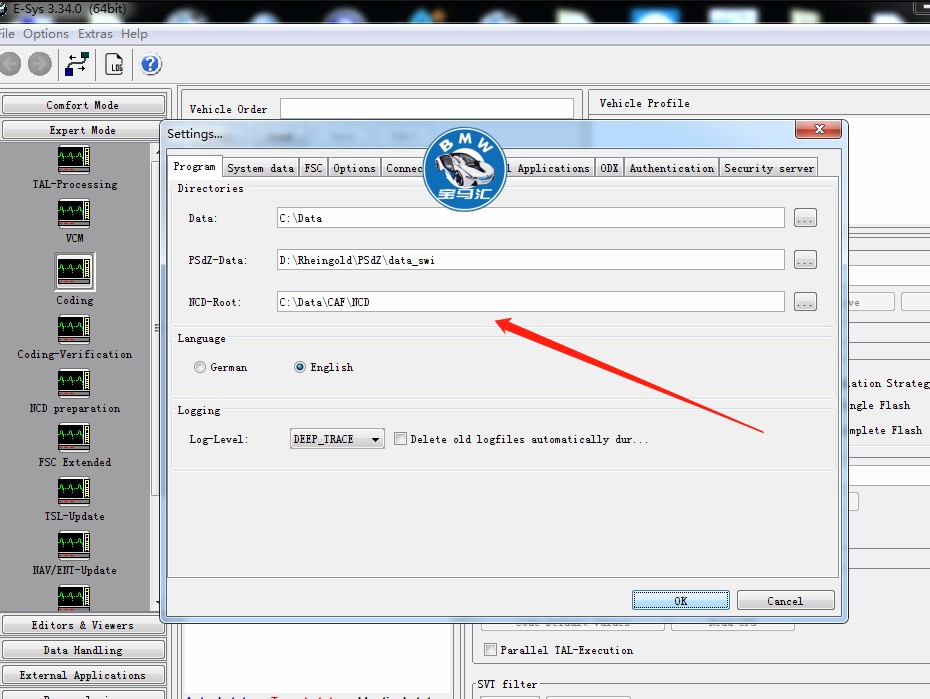
Task: Open the Coding-Verification module icon
Action: 74,329
